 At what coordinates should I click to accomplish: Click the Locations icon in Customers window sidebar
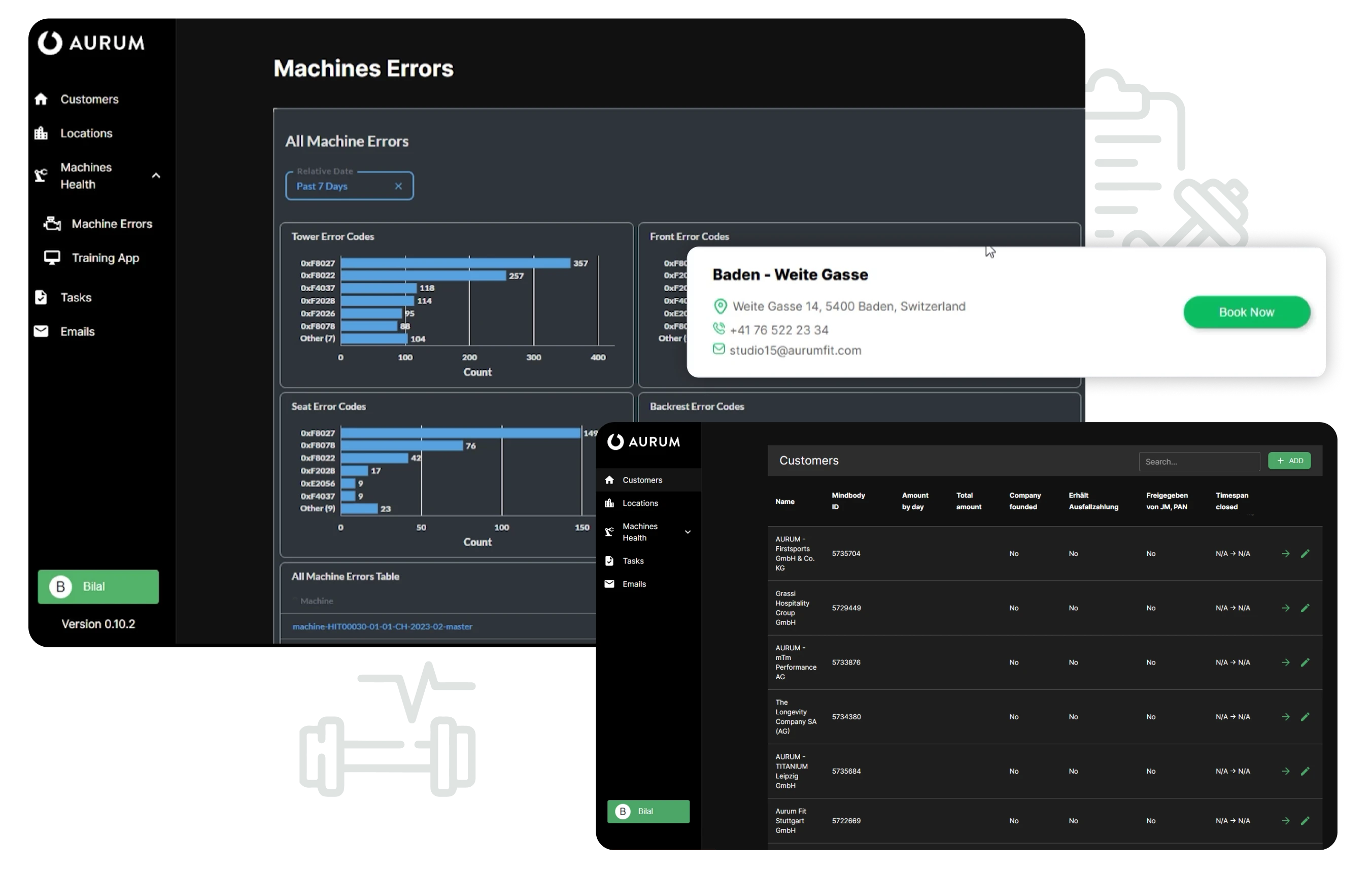(x=609, y=504)
